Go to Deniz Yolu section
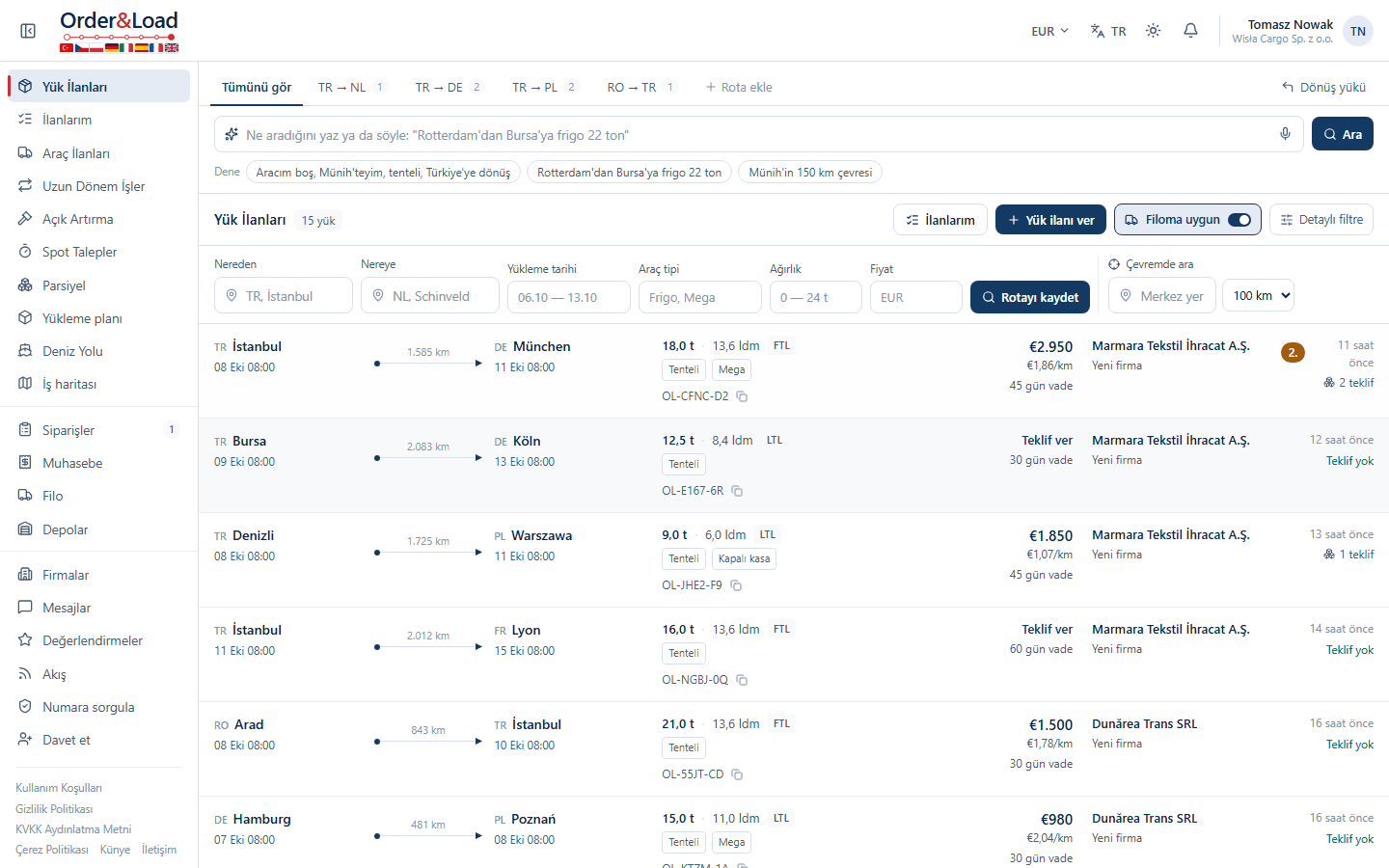1389x868 pixels. click(98, 351)
